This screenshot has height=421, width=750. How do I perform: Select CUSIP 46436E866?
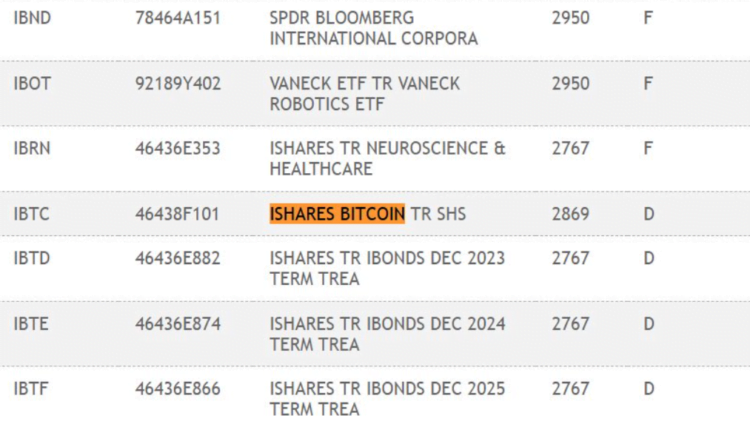point(177,388)
